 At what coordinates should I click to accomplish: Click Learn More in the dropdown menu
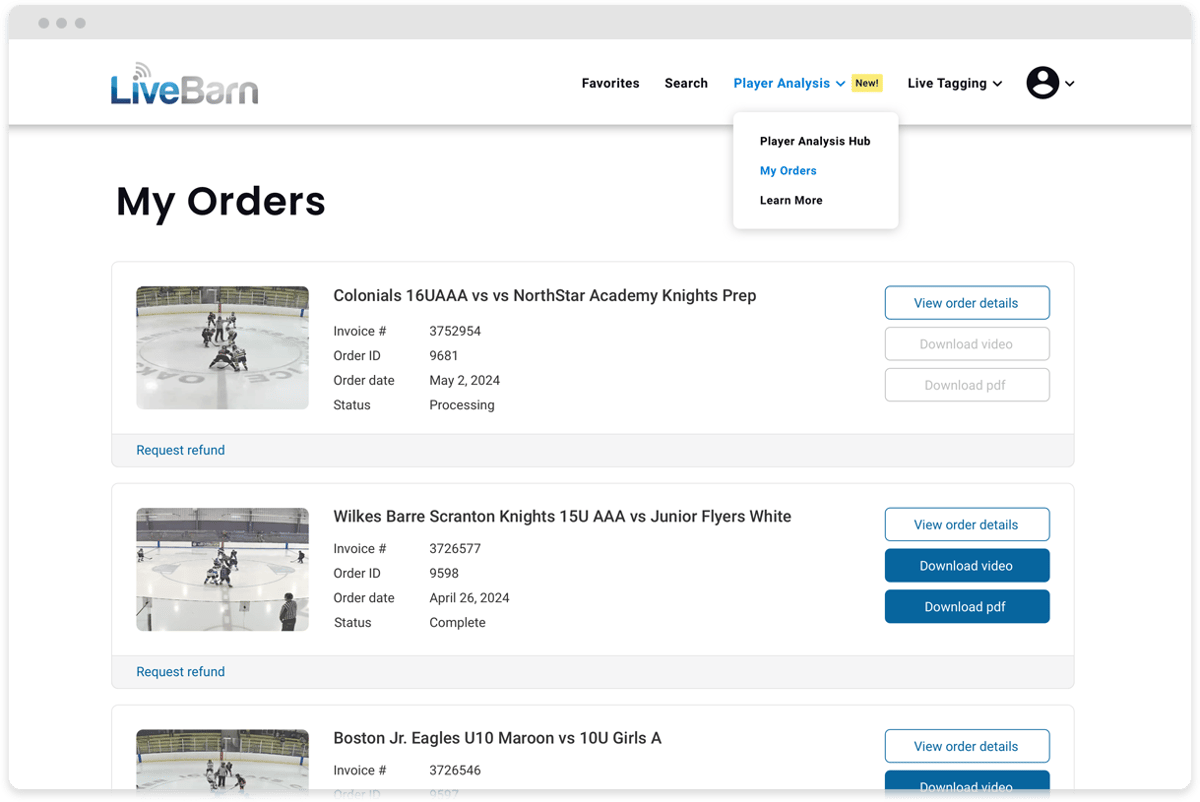point(790,200)
